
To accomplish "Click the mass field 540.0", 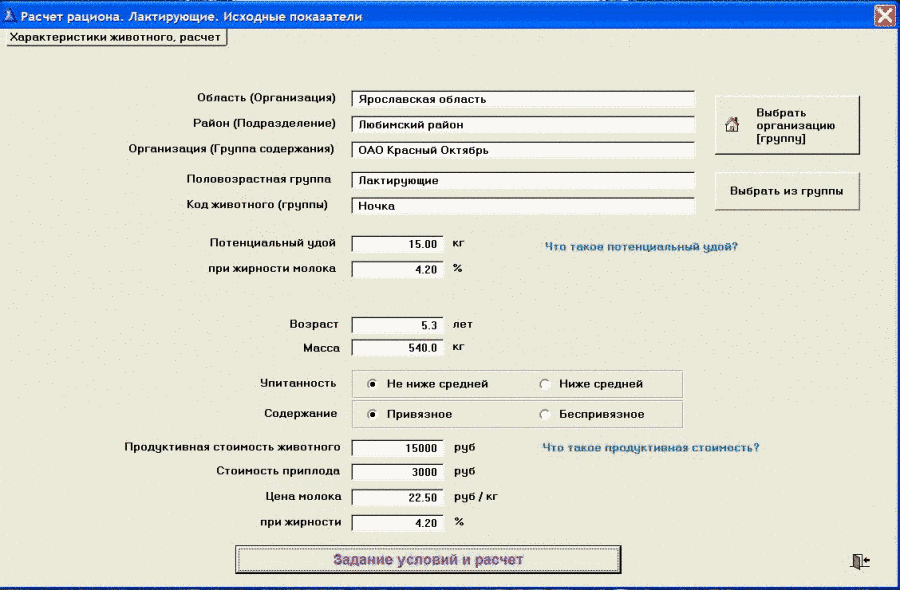I will click(397, 348).
